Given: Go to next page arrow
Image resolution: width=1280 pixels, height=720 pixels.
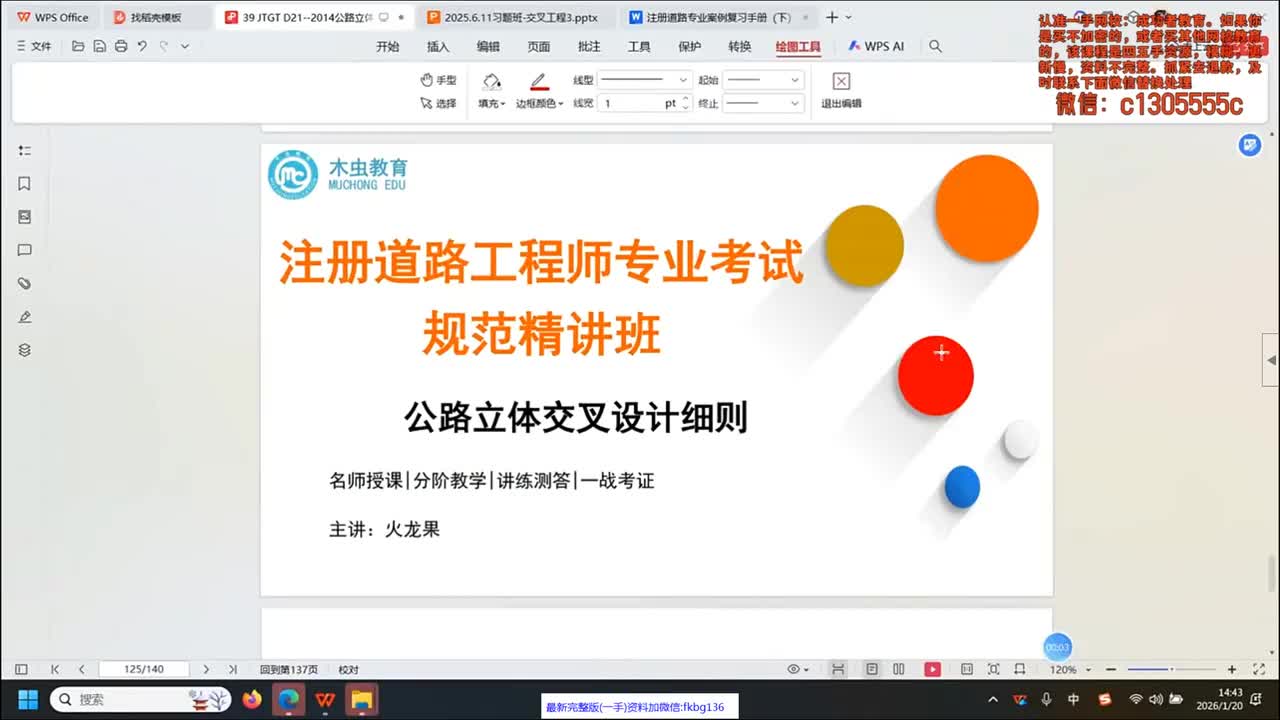Looking at the screenshot, I should point(206,669).
